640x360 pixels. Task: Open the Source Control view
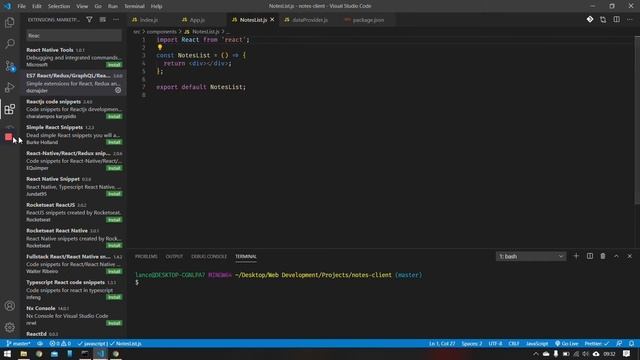(x=10, y=66)
